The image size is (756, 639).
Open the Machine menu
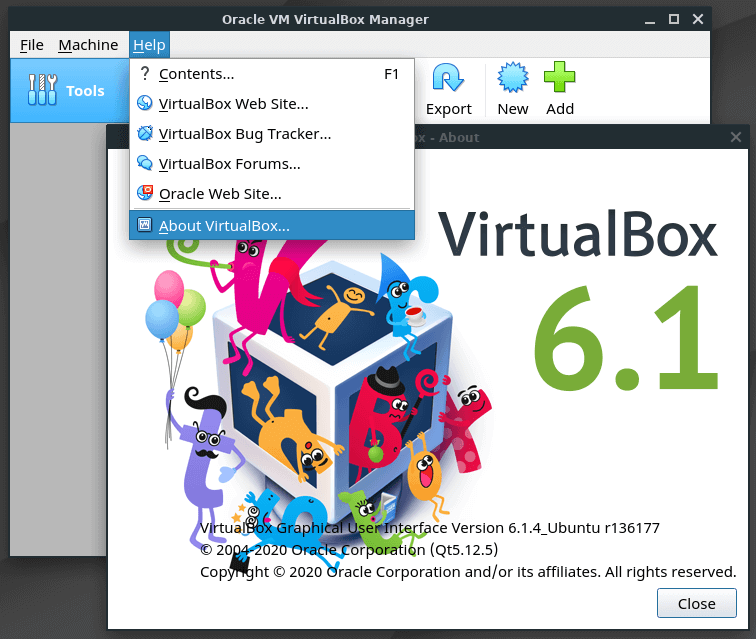[x=88, y=45]
